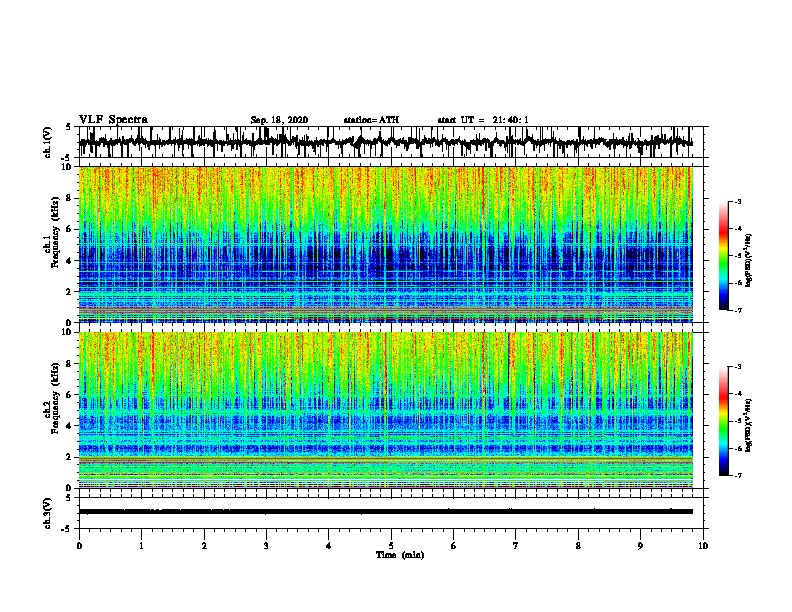The width and height of the screenshot is (792, 612).
Task: Click time axis tick label "5"
Action: (391, 546)
